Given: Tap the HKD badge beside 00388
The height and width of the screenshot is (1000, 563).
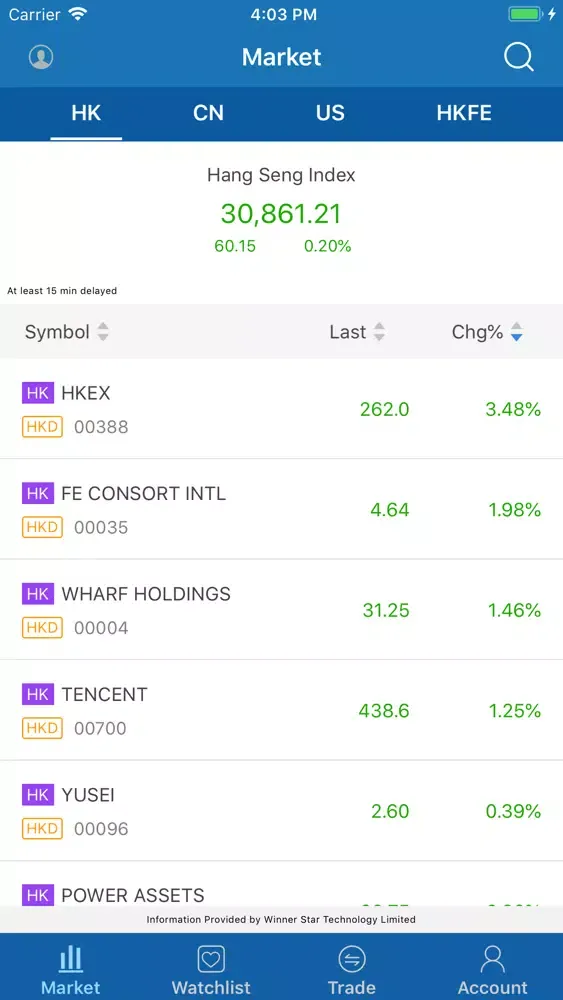Looking at the screenshot, I should click(x=42, y=427).
